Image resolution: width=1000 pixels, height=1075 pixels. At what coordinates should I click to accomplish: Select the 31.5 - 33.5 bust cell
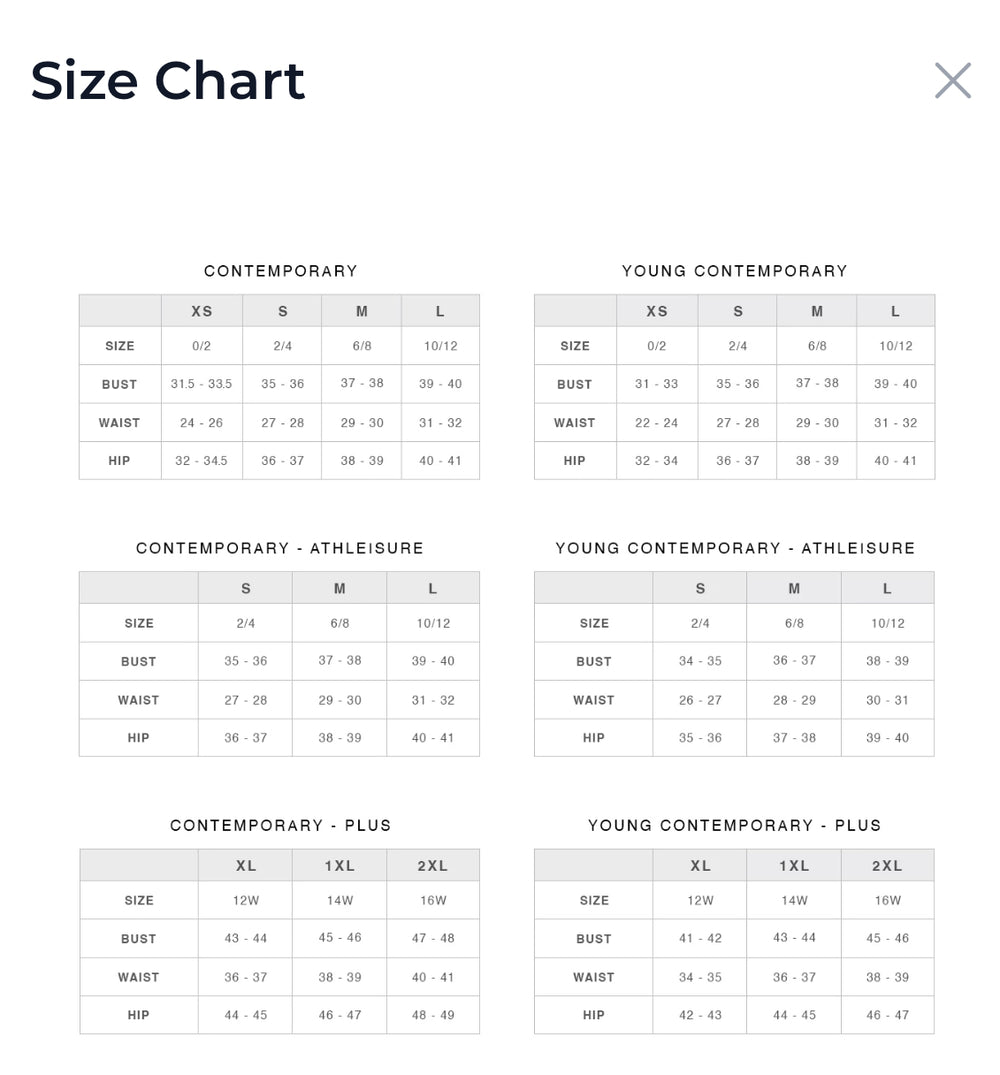pos(202,384)
